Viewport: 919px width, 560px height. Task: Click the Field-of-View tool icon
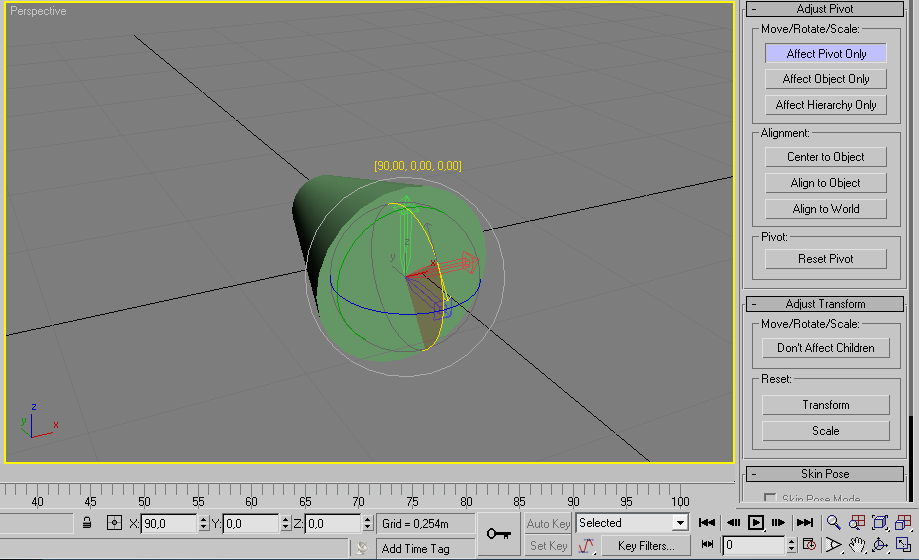[834, 545]
